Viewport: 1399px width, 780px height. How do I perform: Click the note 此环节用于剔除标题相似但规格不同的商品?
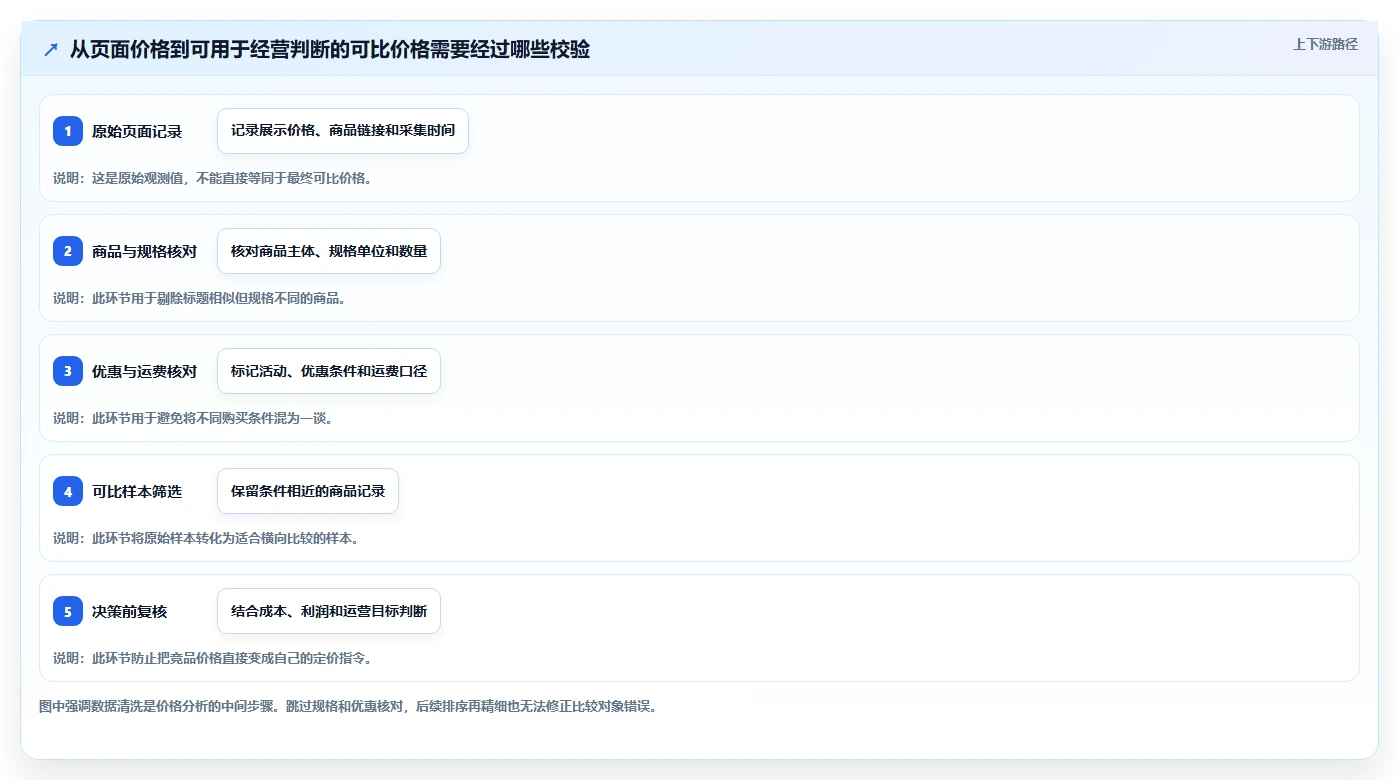[199, 298]
